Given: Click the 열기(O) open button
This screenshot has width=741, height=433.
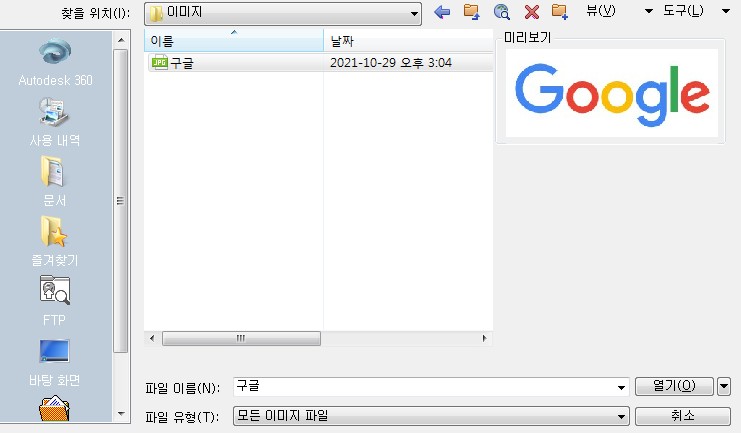Looking at the screenshot, I should coord(674,386).
